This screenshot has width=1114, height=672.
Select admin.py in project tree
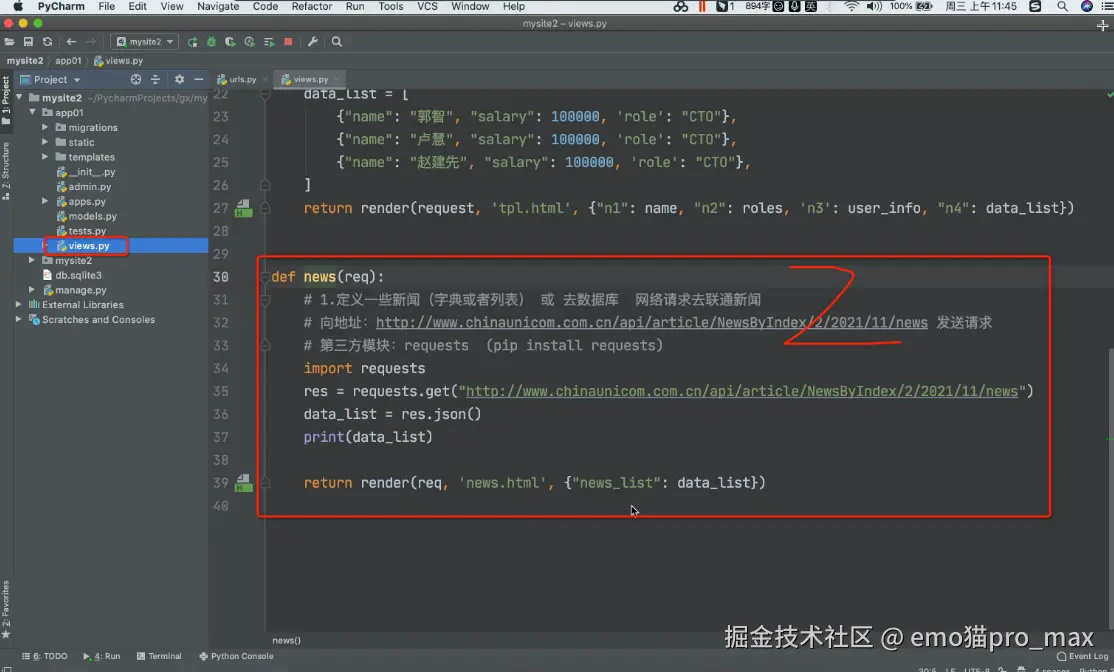84,187
